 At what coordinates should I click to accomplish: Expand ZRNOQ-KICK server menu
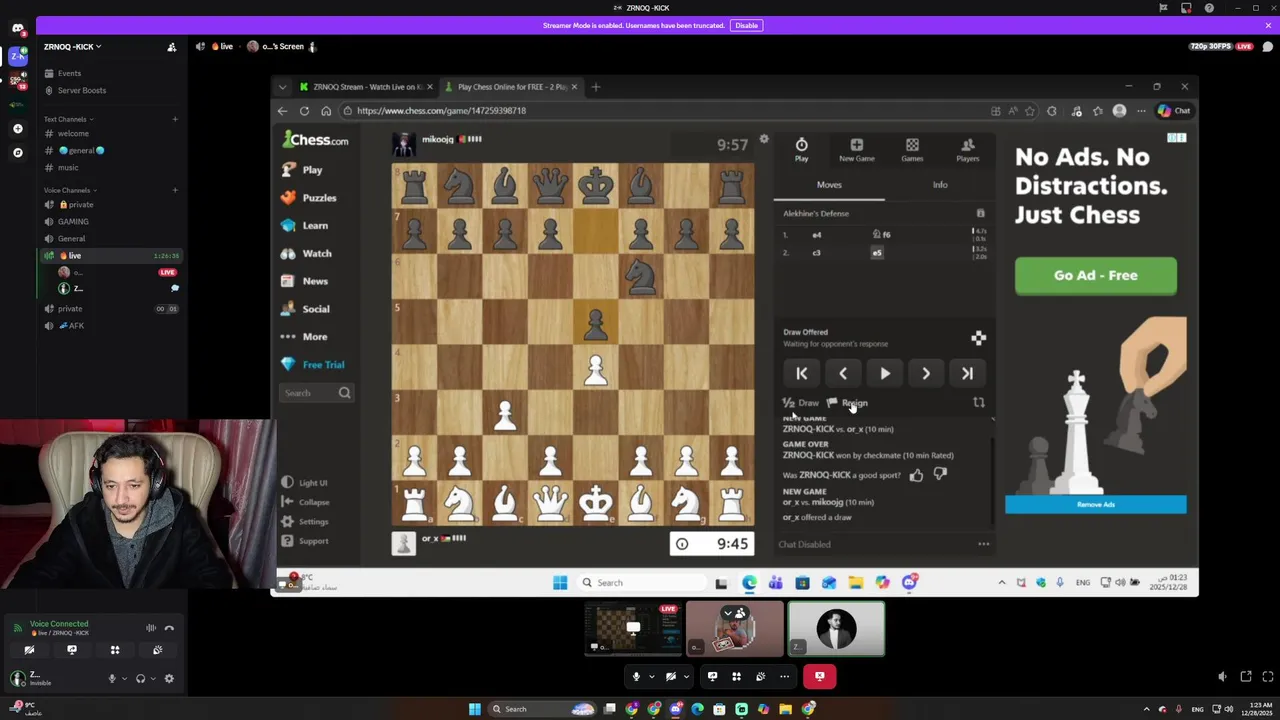72,47
